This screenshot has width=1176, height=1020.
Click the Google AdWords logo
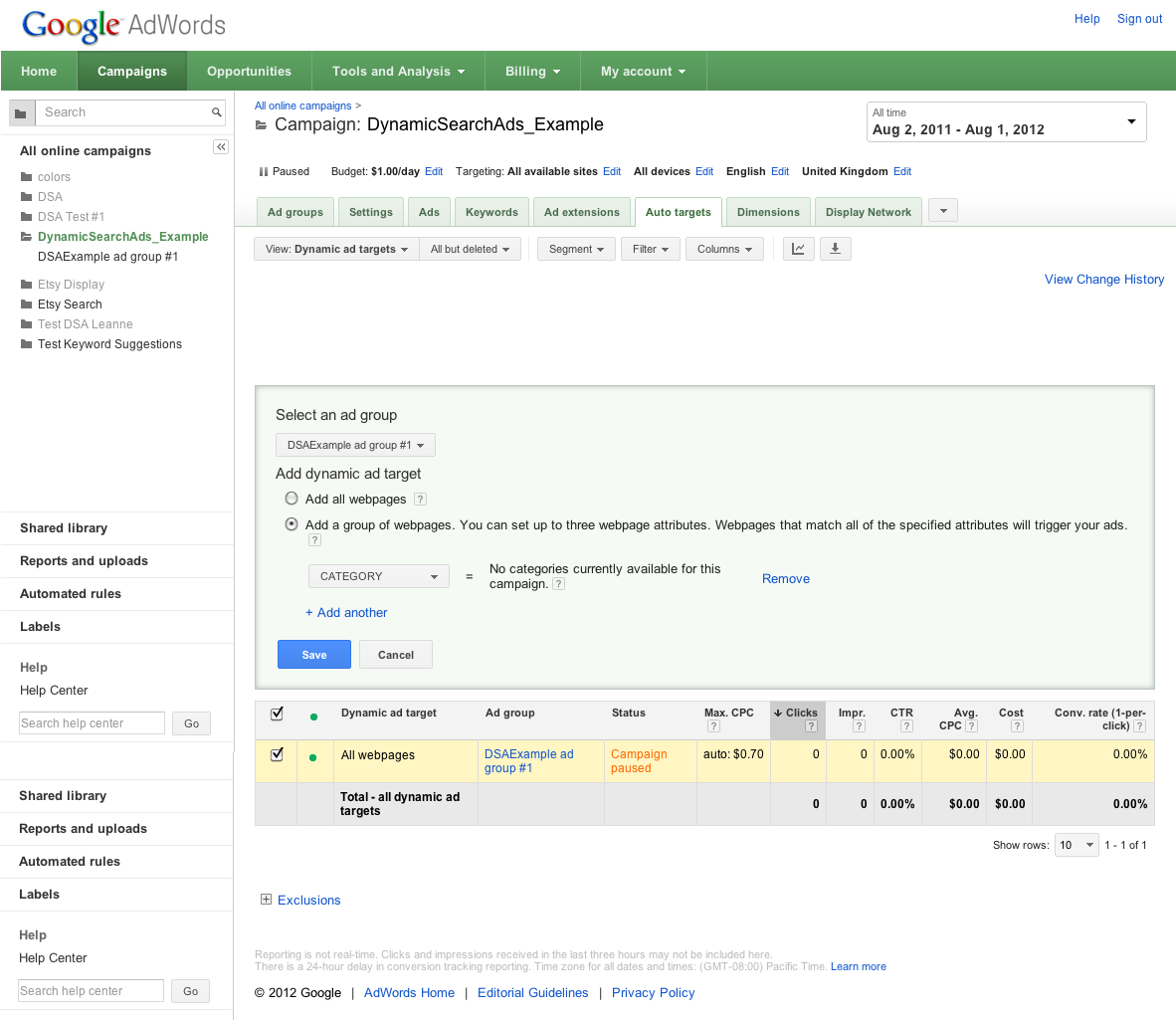pyautogui.click(x=123, y=25)
